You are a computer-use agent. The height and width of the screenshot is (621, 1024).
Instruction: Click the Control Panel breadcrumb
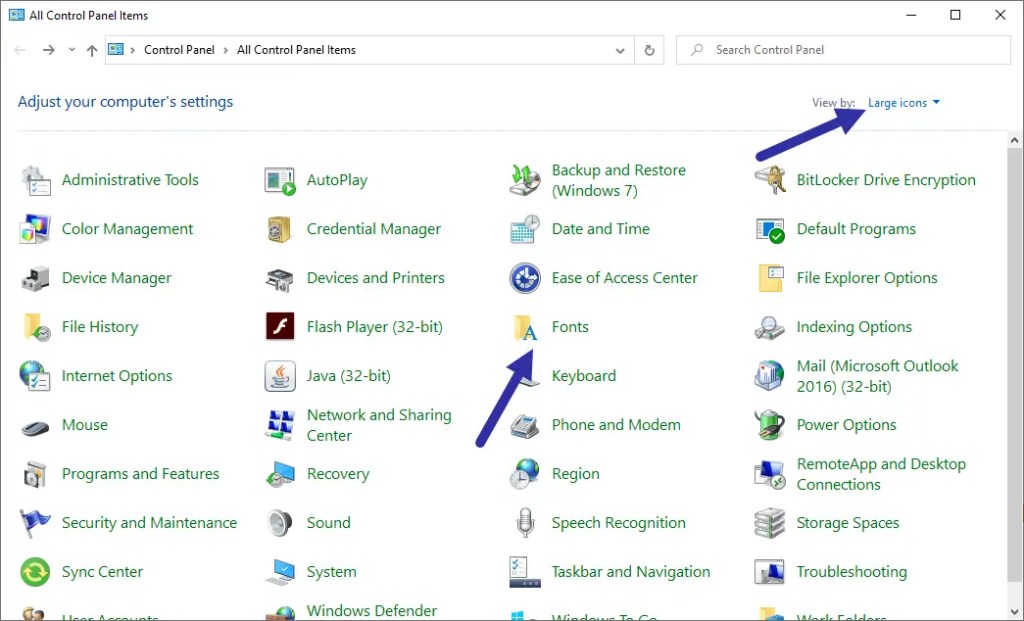coord(179,50)
